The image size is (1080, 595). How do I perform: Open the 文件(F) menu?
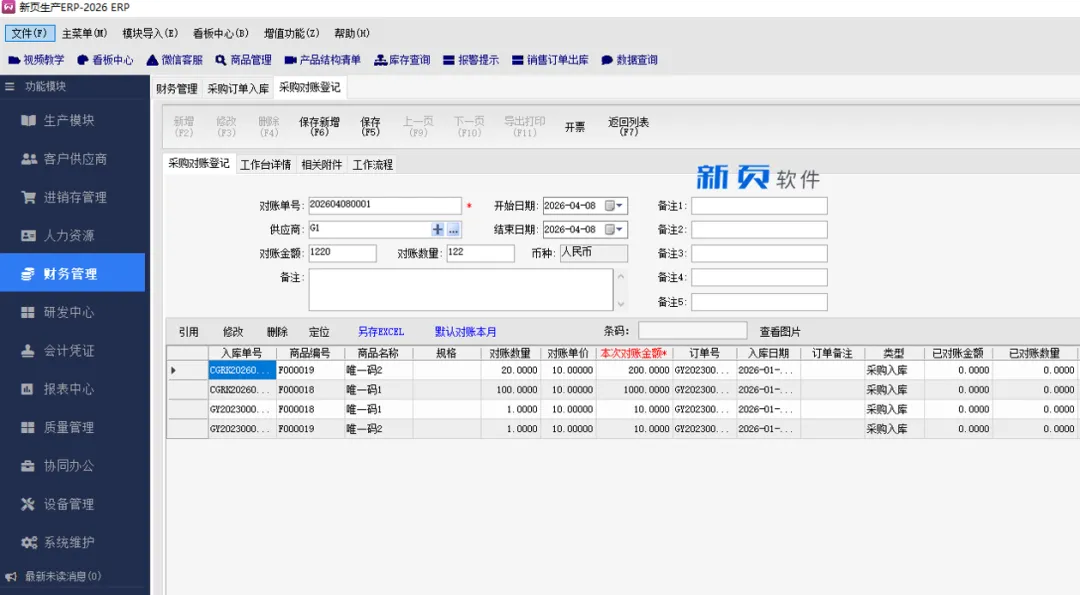click(x=29, y=33)
